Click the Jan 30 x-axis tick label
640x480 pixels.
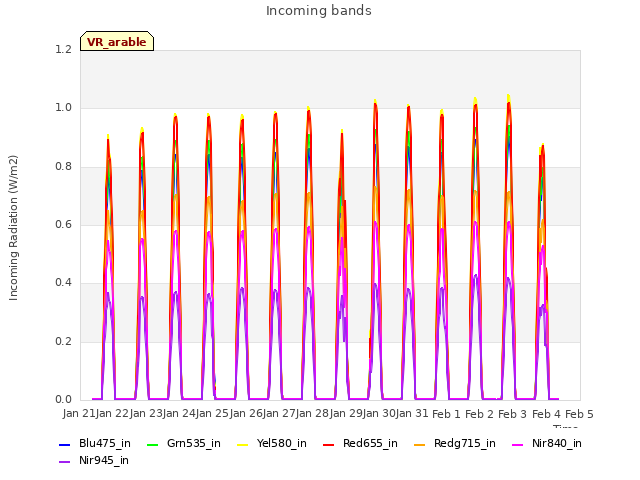(379, 414)
